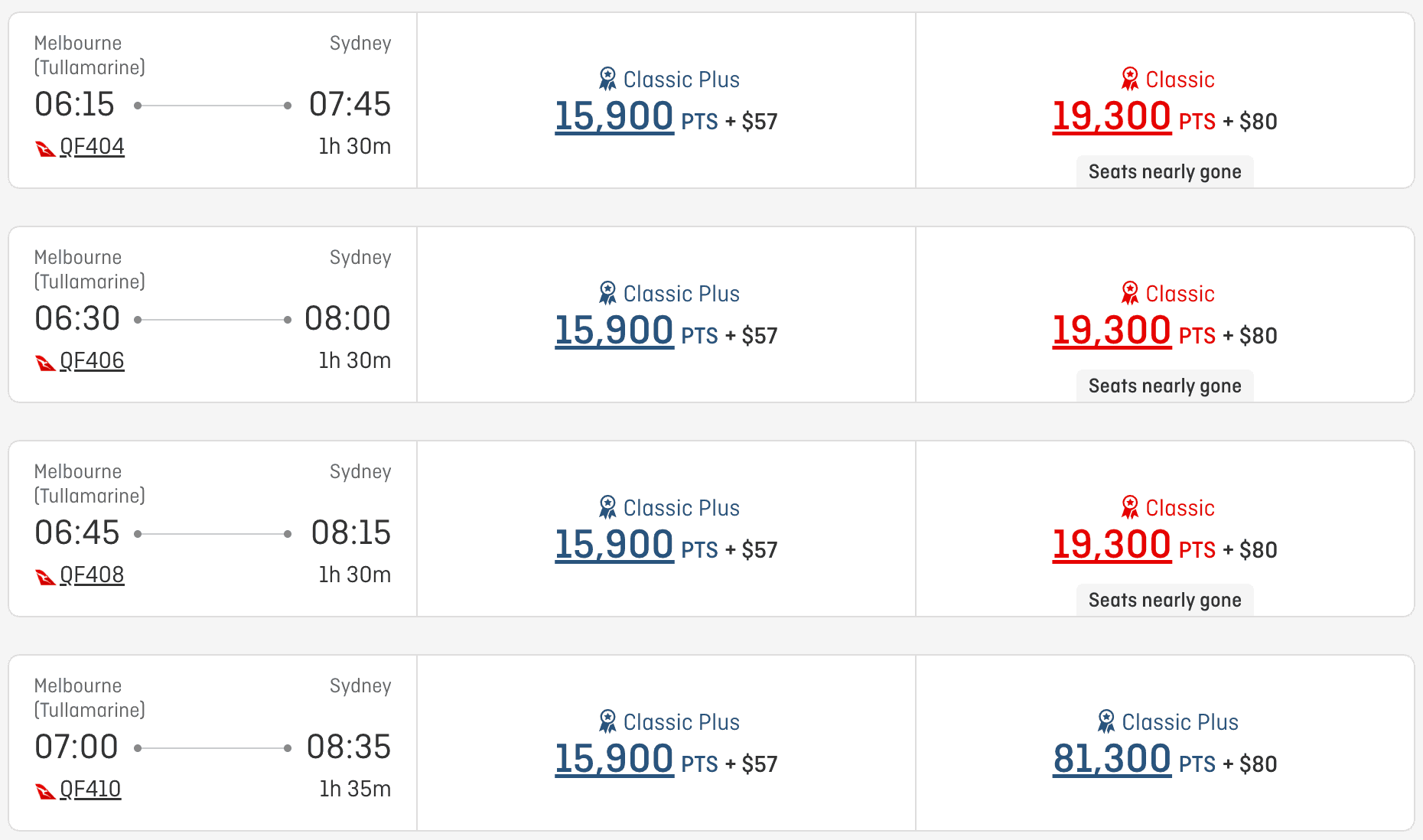This screenshot has height=840, width=1423.
Task: Open flight details for QF404
Action: (x=91, y=146)
